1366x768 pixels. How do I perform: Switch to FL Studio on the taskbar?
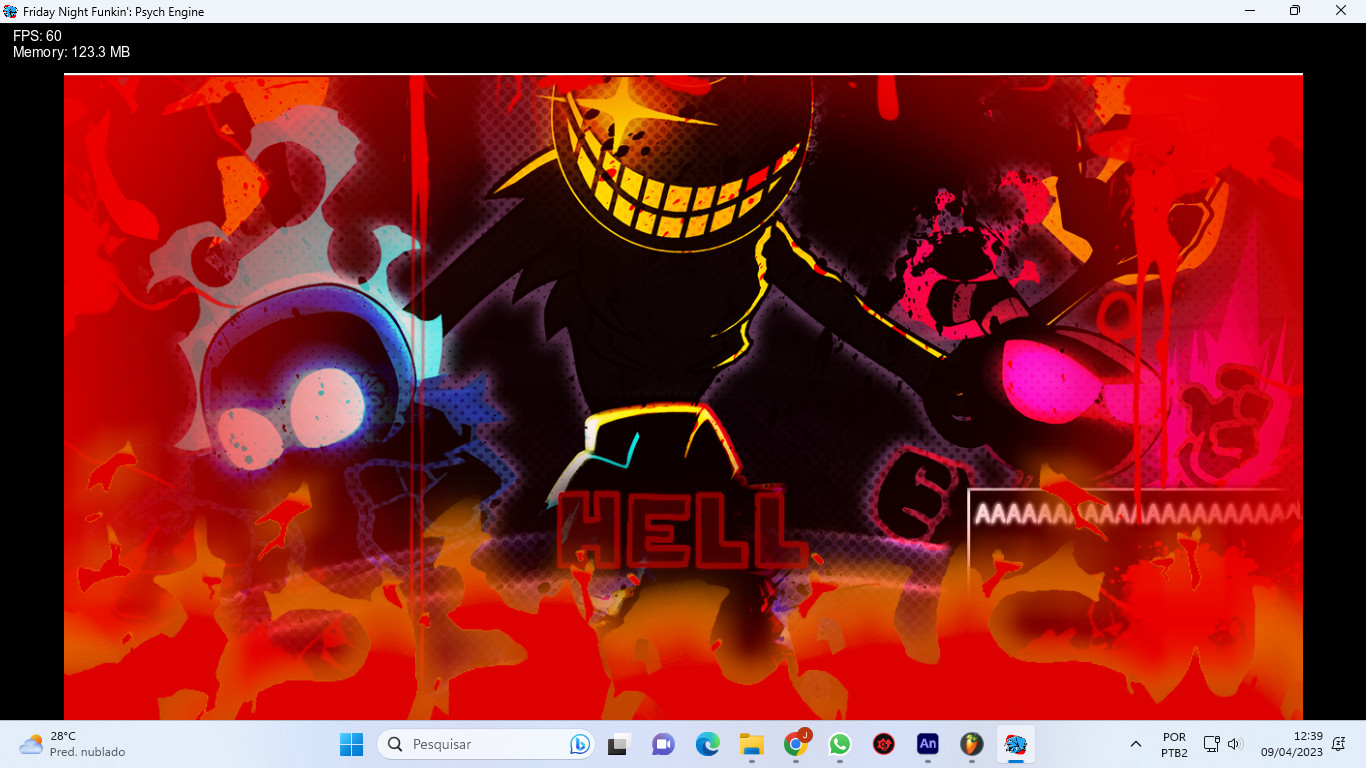pyautogui.click(x=972, y=744)
